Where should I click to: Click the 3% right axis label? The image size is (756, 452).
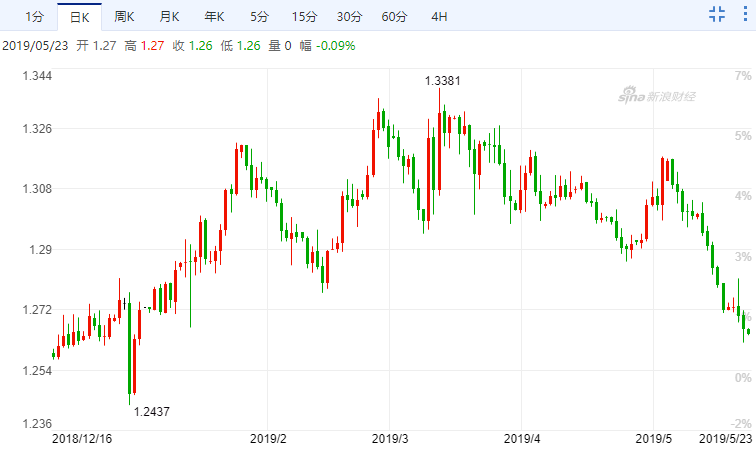click(743, 257)
